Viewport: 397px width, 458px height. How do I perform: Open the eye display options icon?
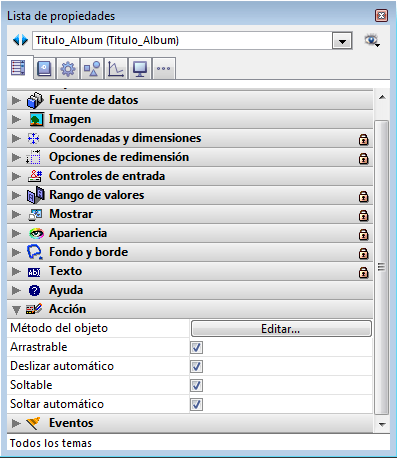click(372, 41)
